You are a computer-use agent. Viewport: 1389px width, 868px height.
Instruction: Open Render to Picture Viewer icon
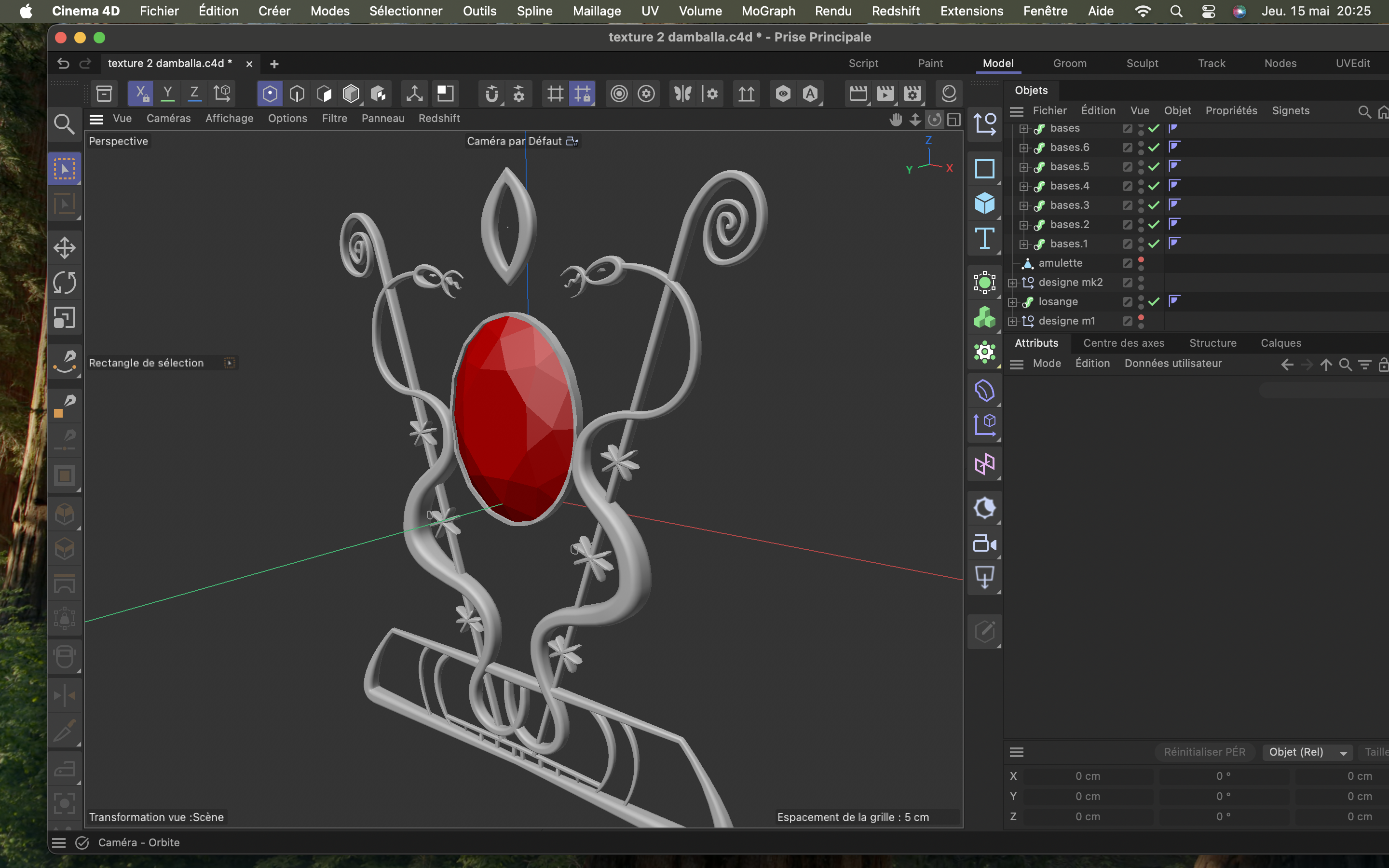click(885, 94)
